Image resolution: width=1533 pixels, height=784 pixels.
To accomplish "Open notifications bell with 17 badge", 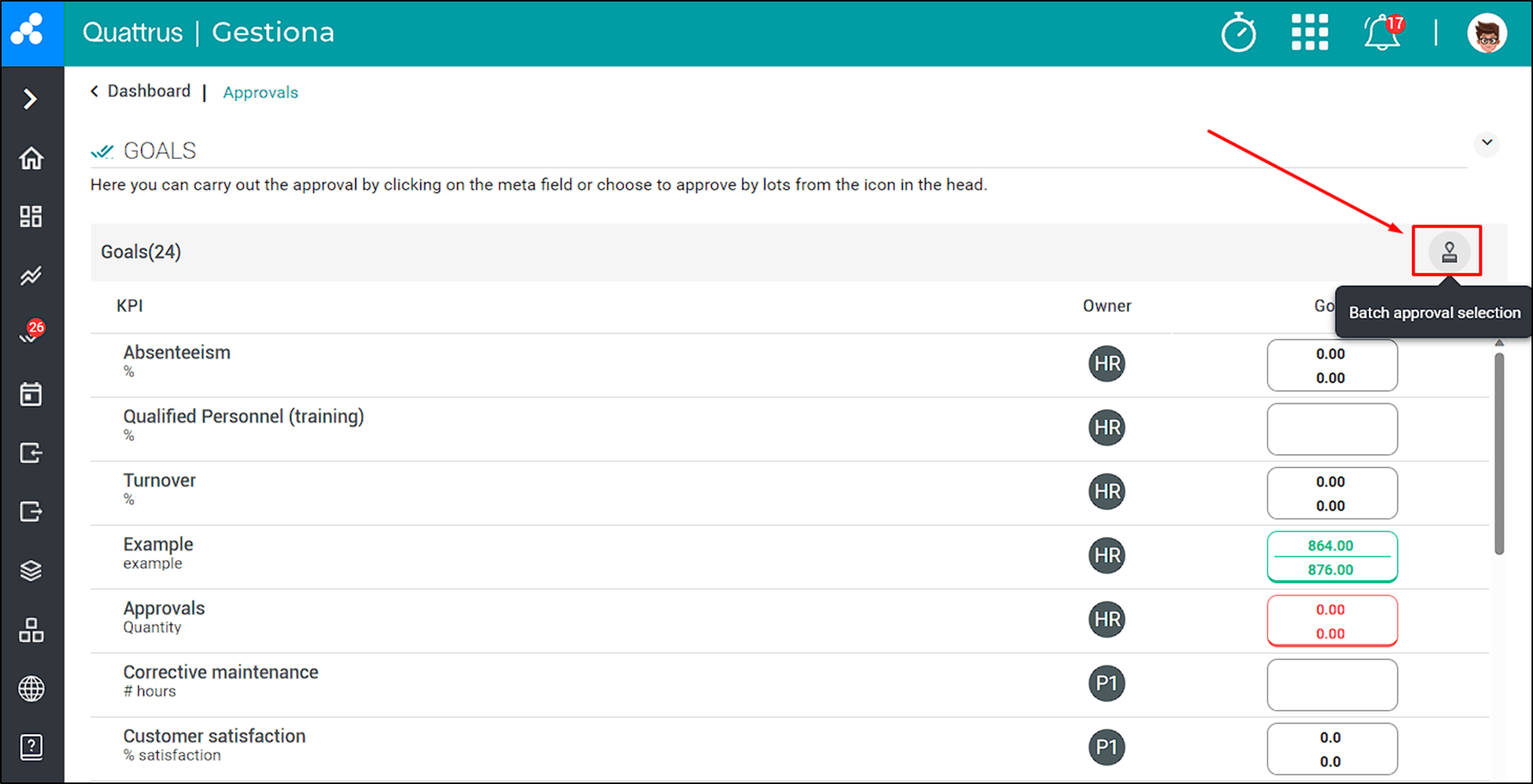I will pos(1383,33).
